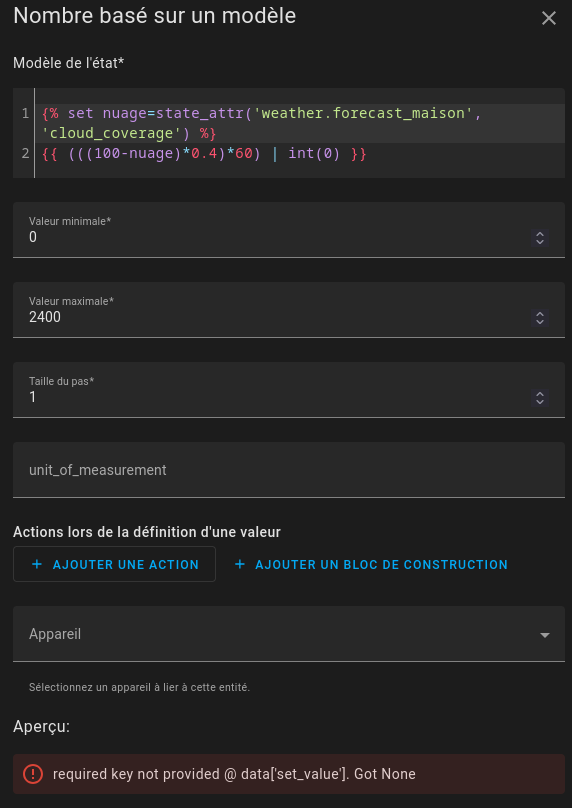
Task: Open the Appareil dropdown arrow
Action: pos(545,635)
